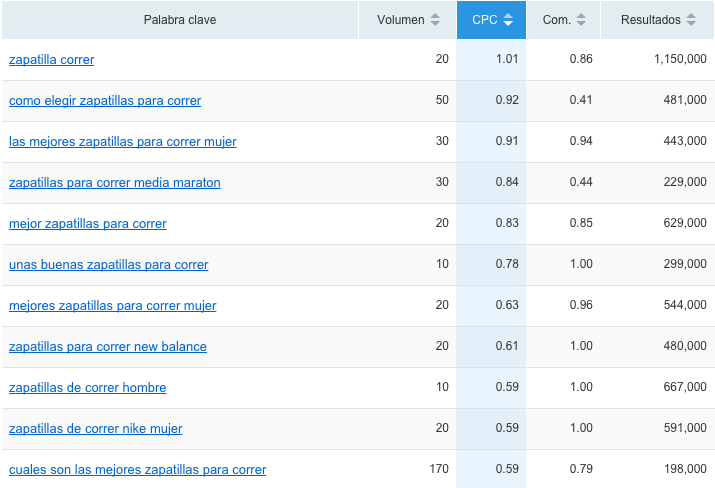This screenshot has height=488, width=715.
Task: Open 'cuales son las mejores zapatillas' link
Action: point(138,470)
